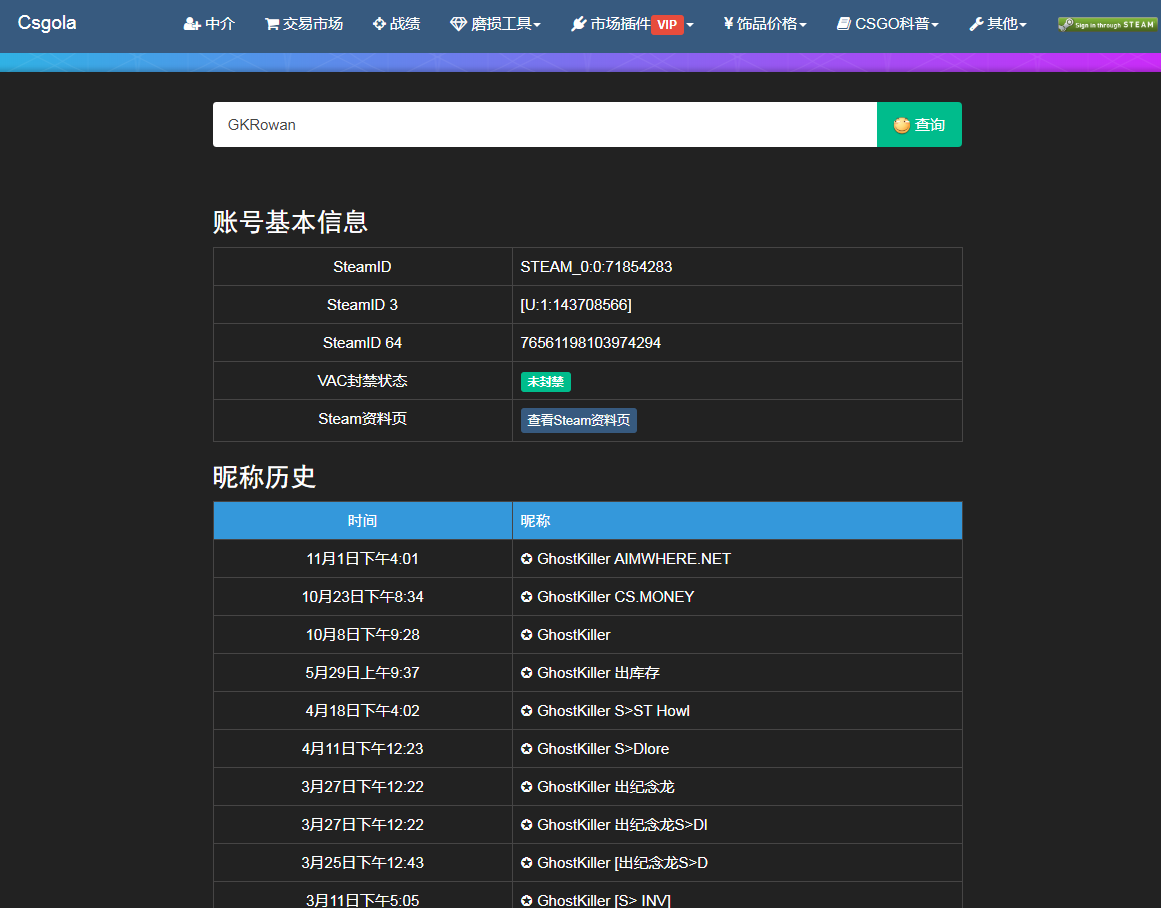Open the 战绩 nav item
The height and width of the screenshot is (908, 1161).
(x=396, y=24)
